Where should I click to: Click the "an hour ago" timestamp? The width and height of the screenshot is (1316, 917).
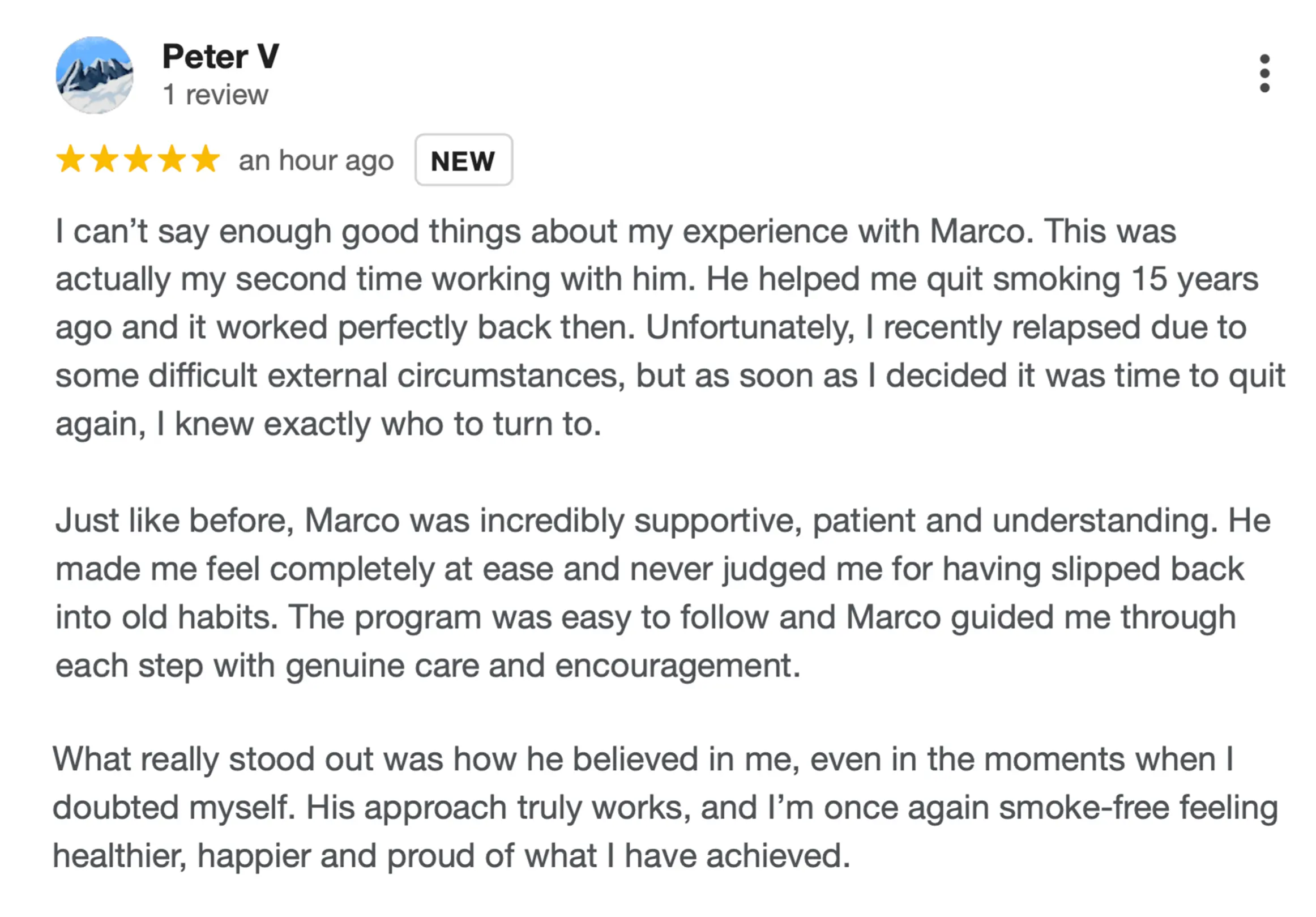tap(316, 161)
